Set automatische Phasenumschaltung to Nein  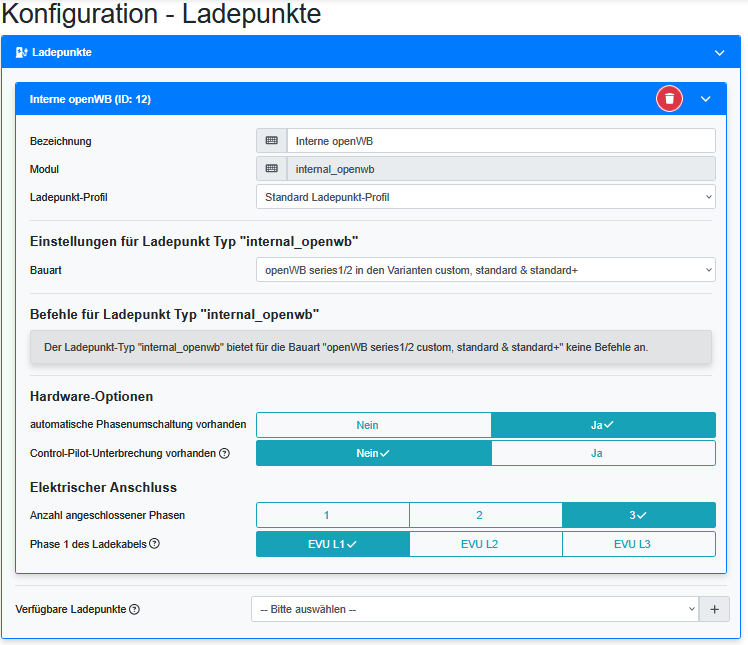374,425
